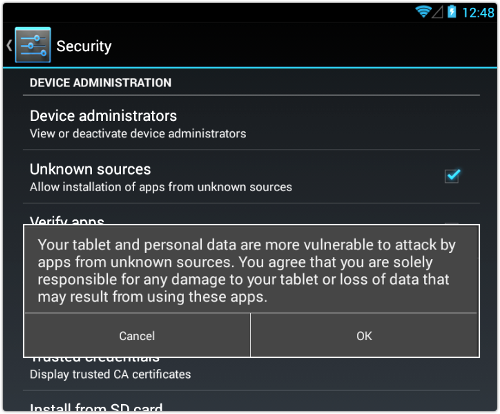Tap the Device Administration section header
This screenshot has width=500, height=414.
(100, 83)
